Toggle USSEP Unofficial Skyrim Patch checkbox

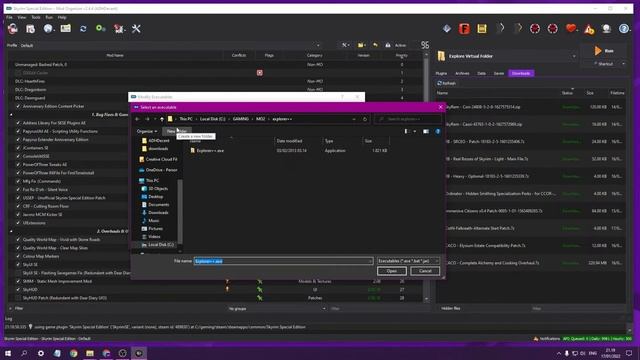18,198
